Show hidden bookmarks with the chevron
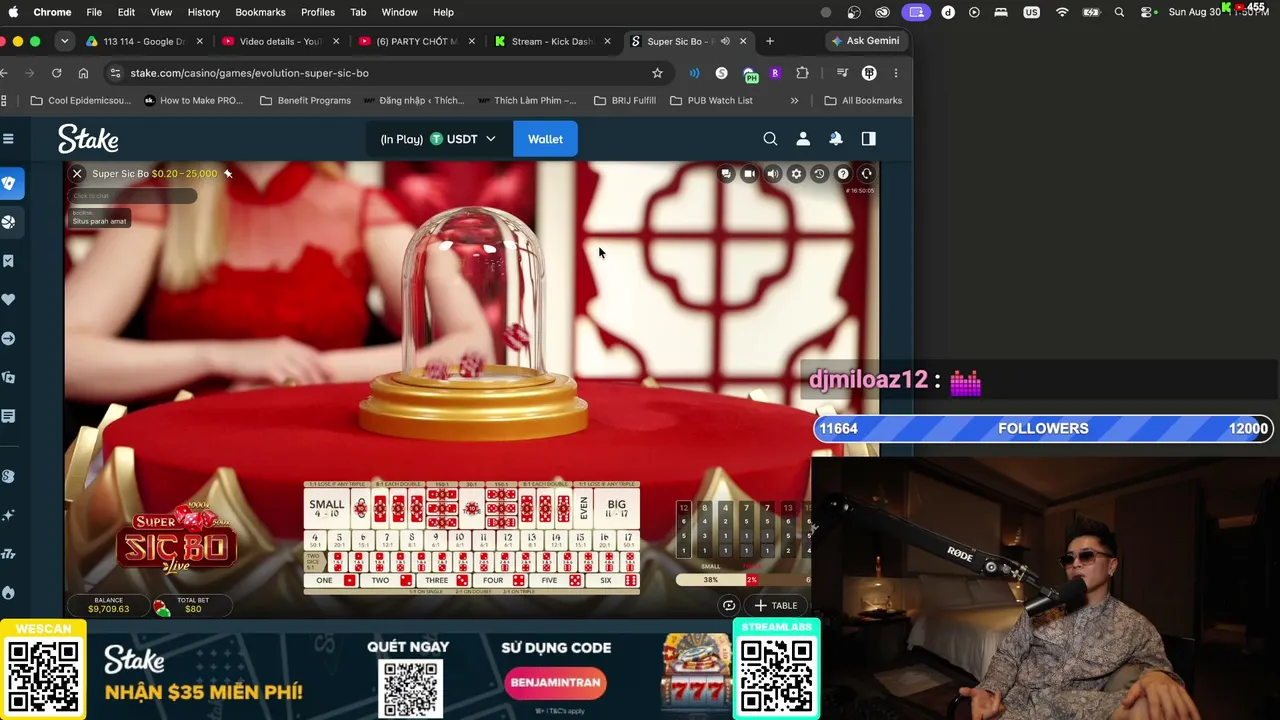 795,100
